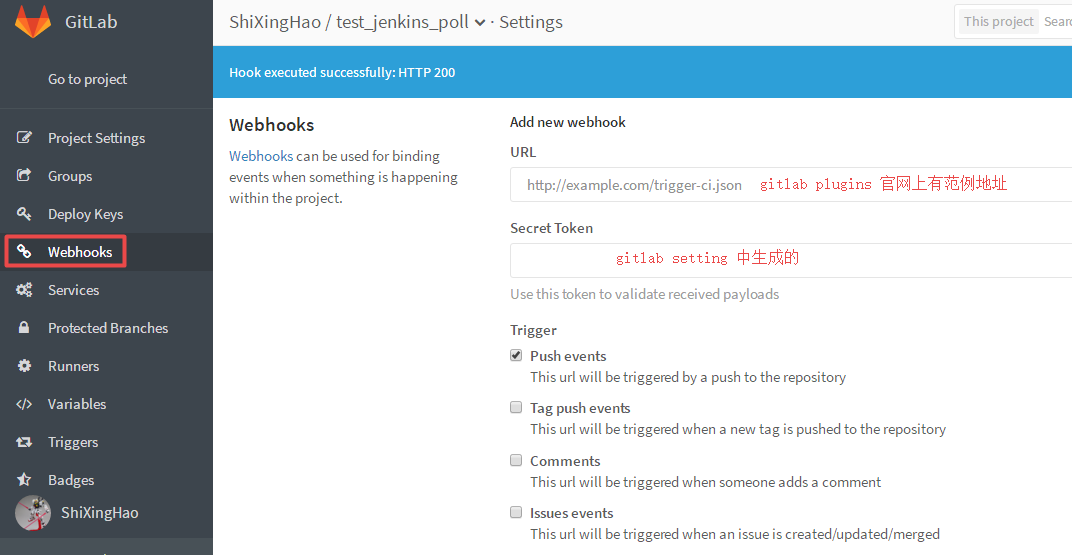The height and width of the screenshot is (555, 1072).
Task: Click the Trigger section label
Action: coord(533,330)
